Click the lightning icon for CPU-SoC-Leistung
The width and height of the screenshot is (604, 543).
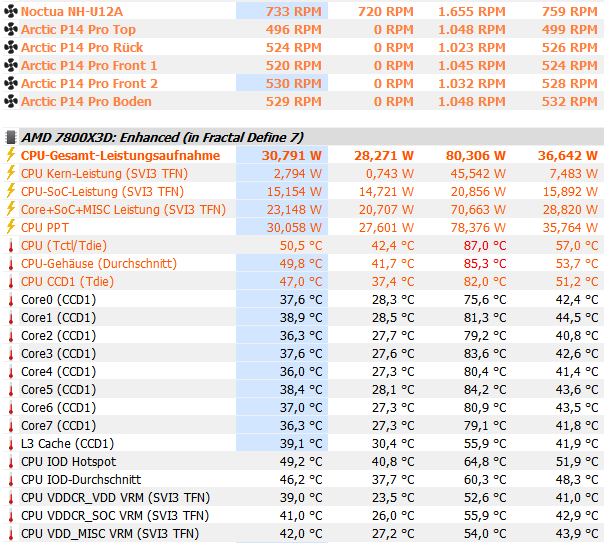(x=10, y=191)
